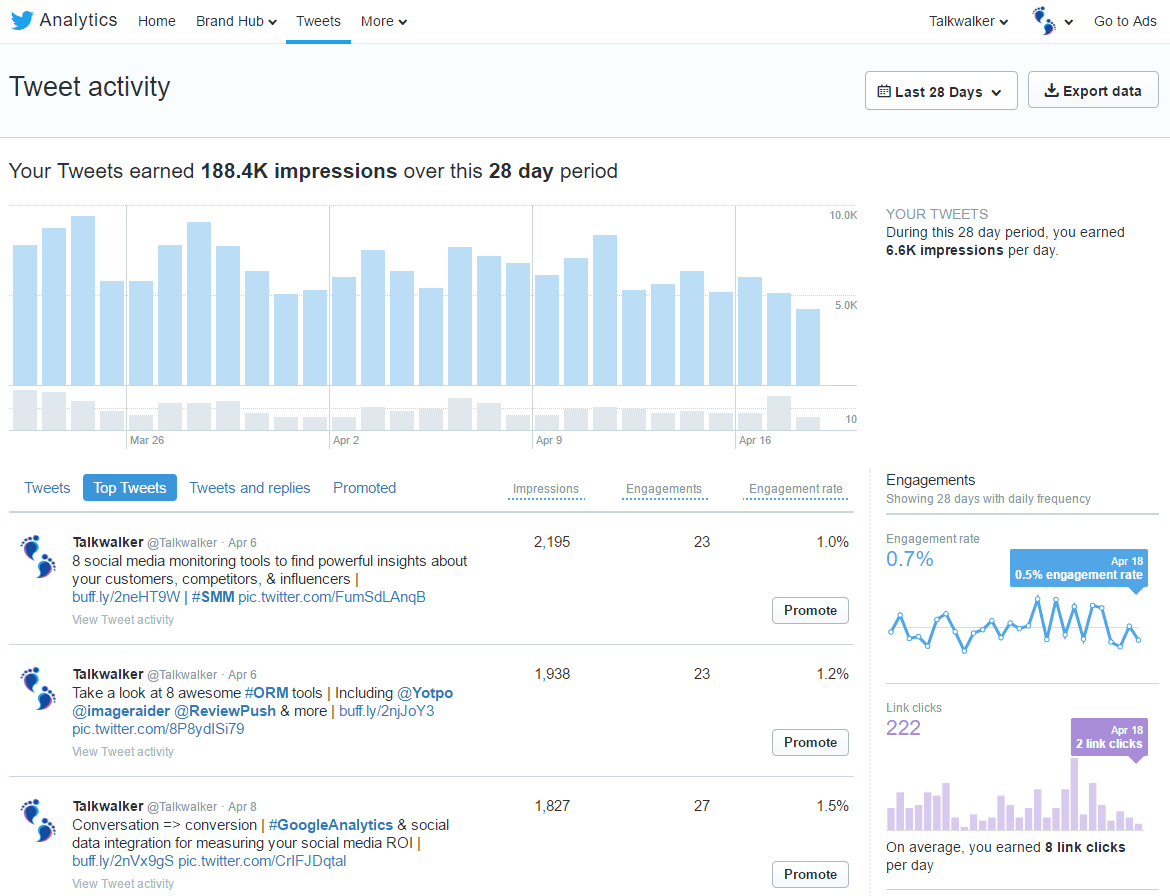Click the Talkwalker avatar on the Apr 8 tweet
The image size is (1170, 896).
(37, 823)
